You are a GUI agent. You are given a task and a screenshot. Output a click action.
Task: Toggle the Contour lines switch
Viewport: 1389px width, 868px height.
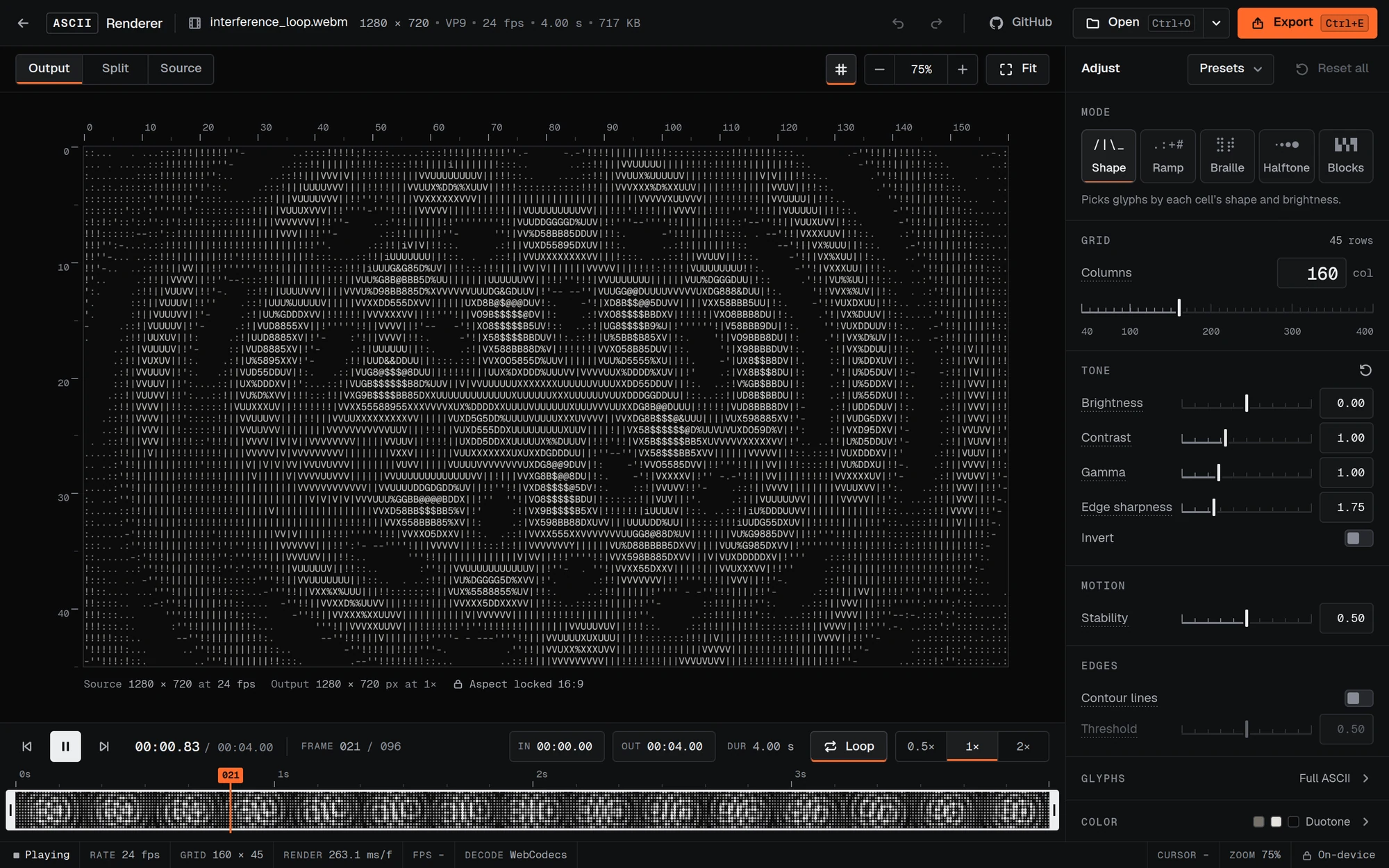click(1358, 698)
